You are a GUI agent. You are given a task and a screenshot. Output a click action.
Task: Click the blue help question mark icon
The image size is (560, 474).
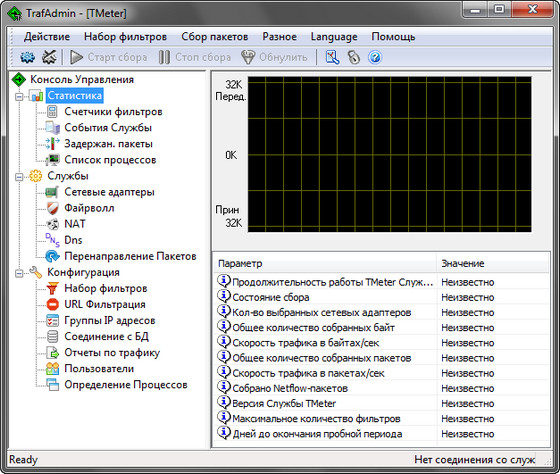point(375,57)
